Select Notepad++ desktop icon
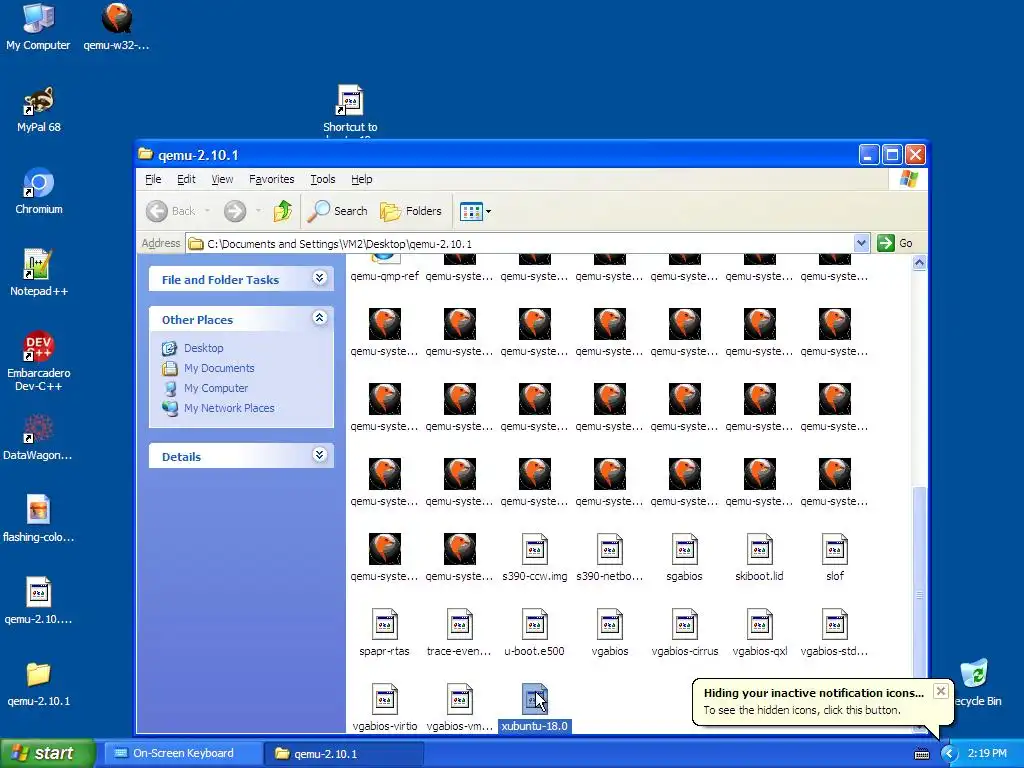Screen dimensions: 1024x768 pyautogui.click(x=39, y=273)
